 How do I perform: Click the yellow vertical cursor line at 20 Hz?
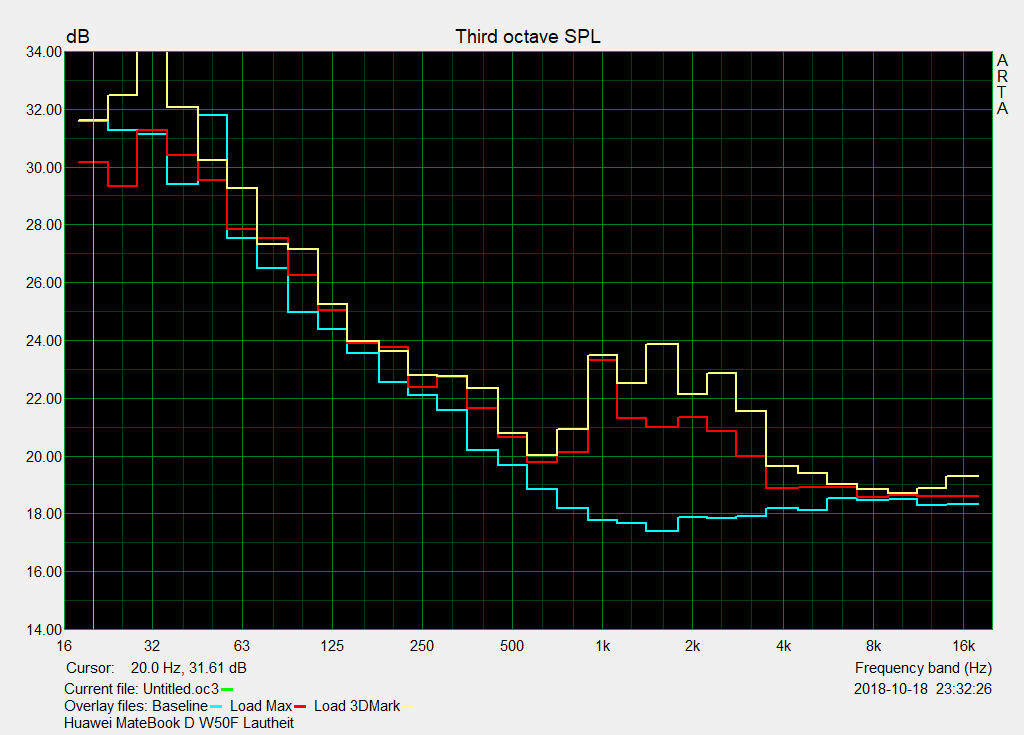tap(93, 340)
